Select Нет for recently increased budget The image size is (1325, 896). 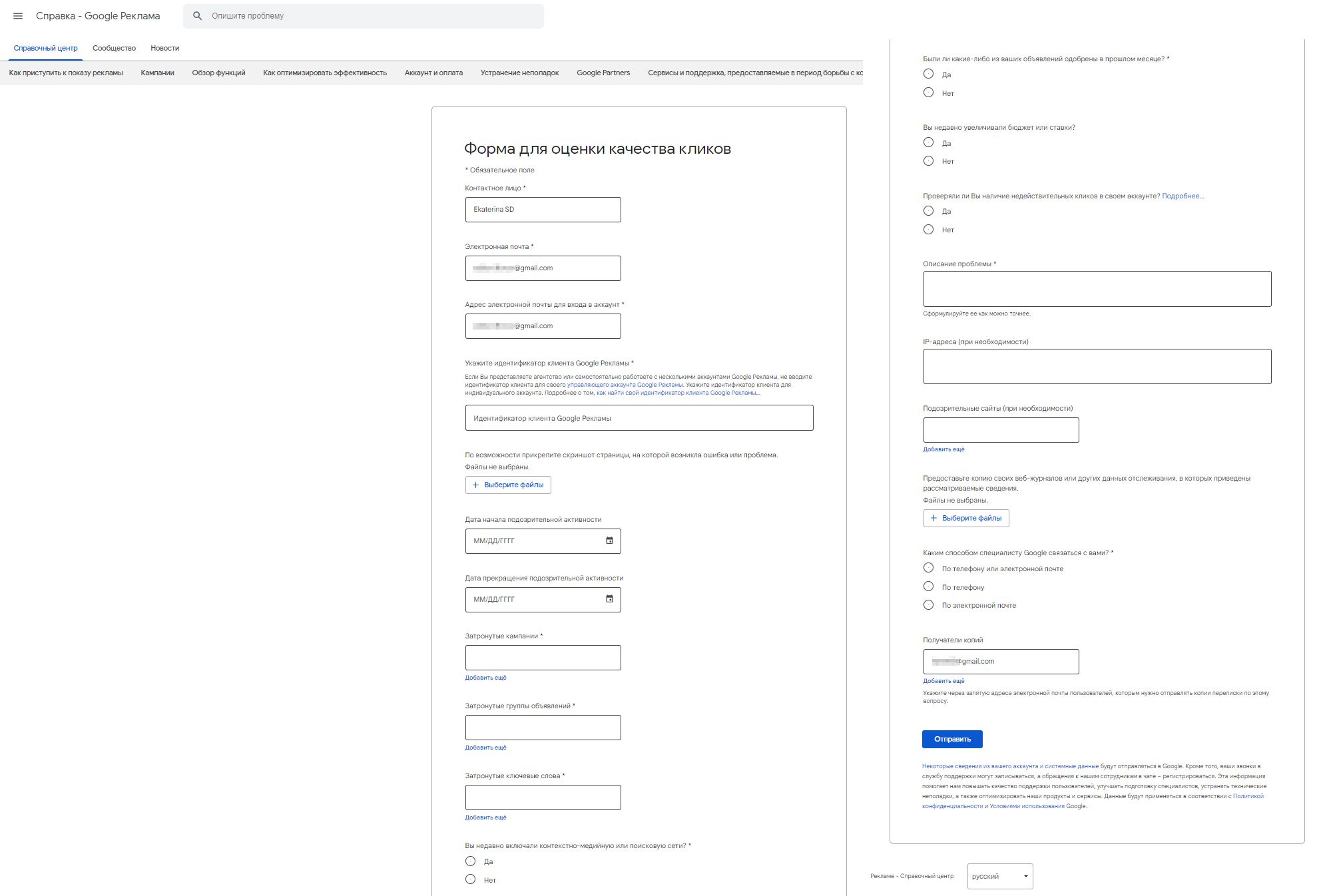coord(929,160)
